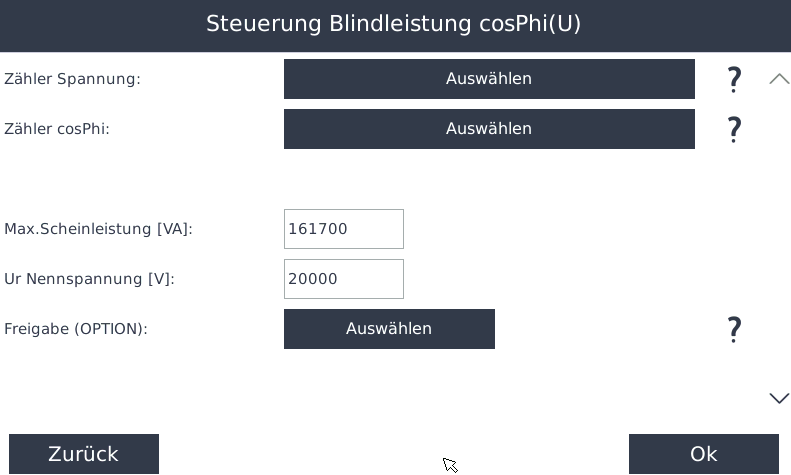
Task: Open help for Zähler Spannung
Action: click(x=734, y=80)
